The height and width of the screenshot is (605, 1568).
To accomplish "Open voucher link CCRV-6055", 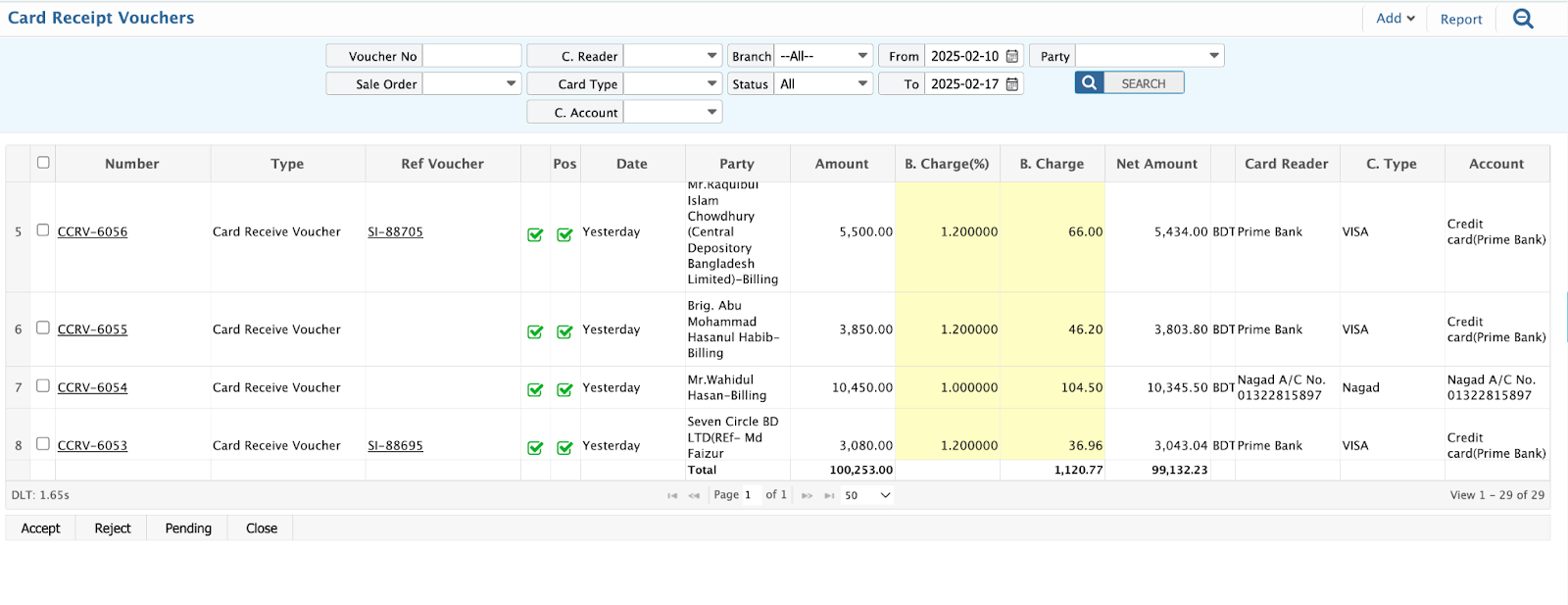I will [92, 330].
